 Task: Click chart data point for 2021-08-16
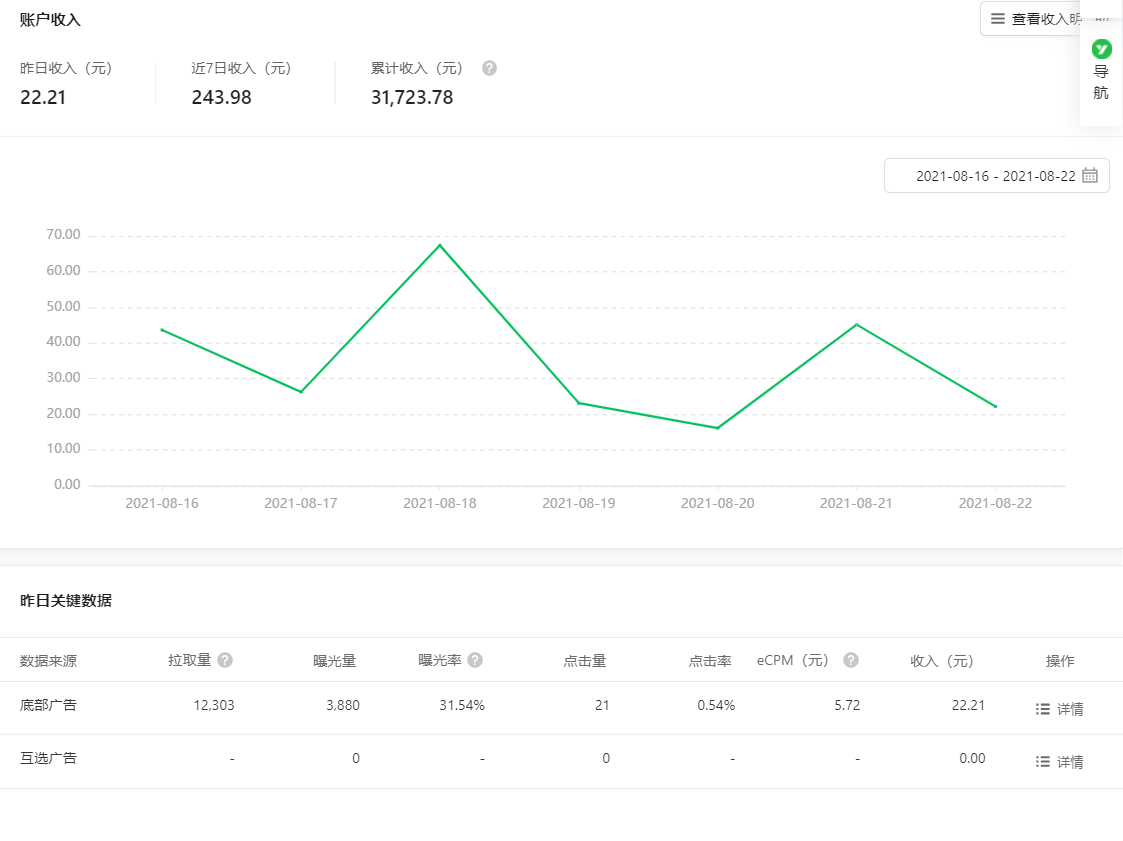coord(162,329)
